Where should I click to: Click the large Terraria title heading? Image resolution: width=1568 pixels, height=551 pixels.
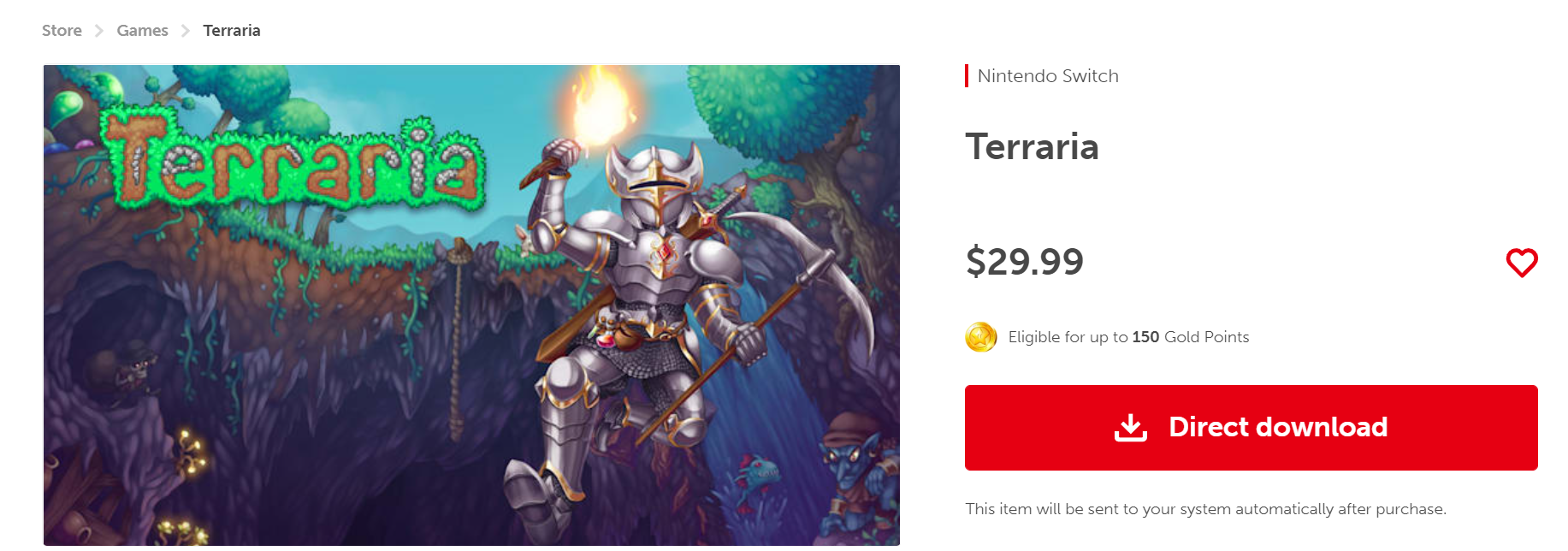pyautogui.click(x=1032, y=146)
